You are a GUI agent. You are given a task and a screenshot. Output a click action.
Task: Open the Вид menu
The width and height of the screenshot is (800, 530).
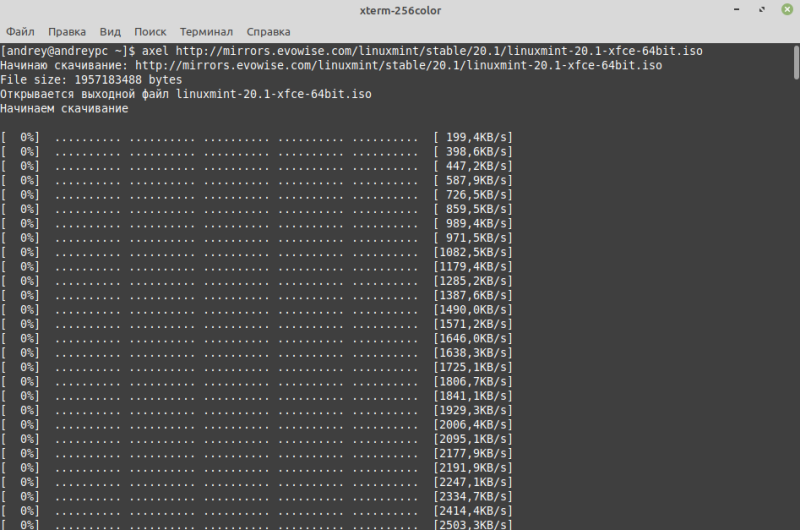point(111,31)
